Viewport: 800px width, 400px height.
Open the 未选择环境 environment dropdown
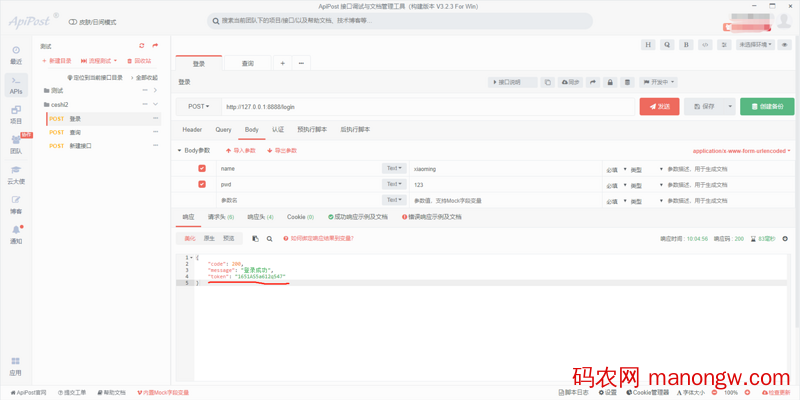coord(756,44)
